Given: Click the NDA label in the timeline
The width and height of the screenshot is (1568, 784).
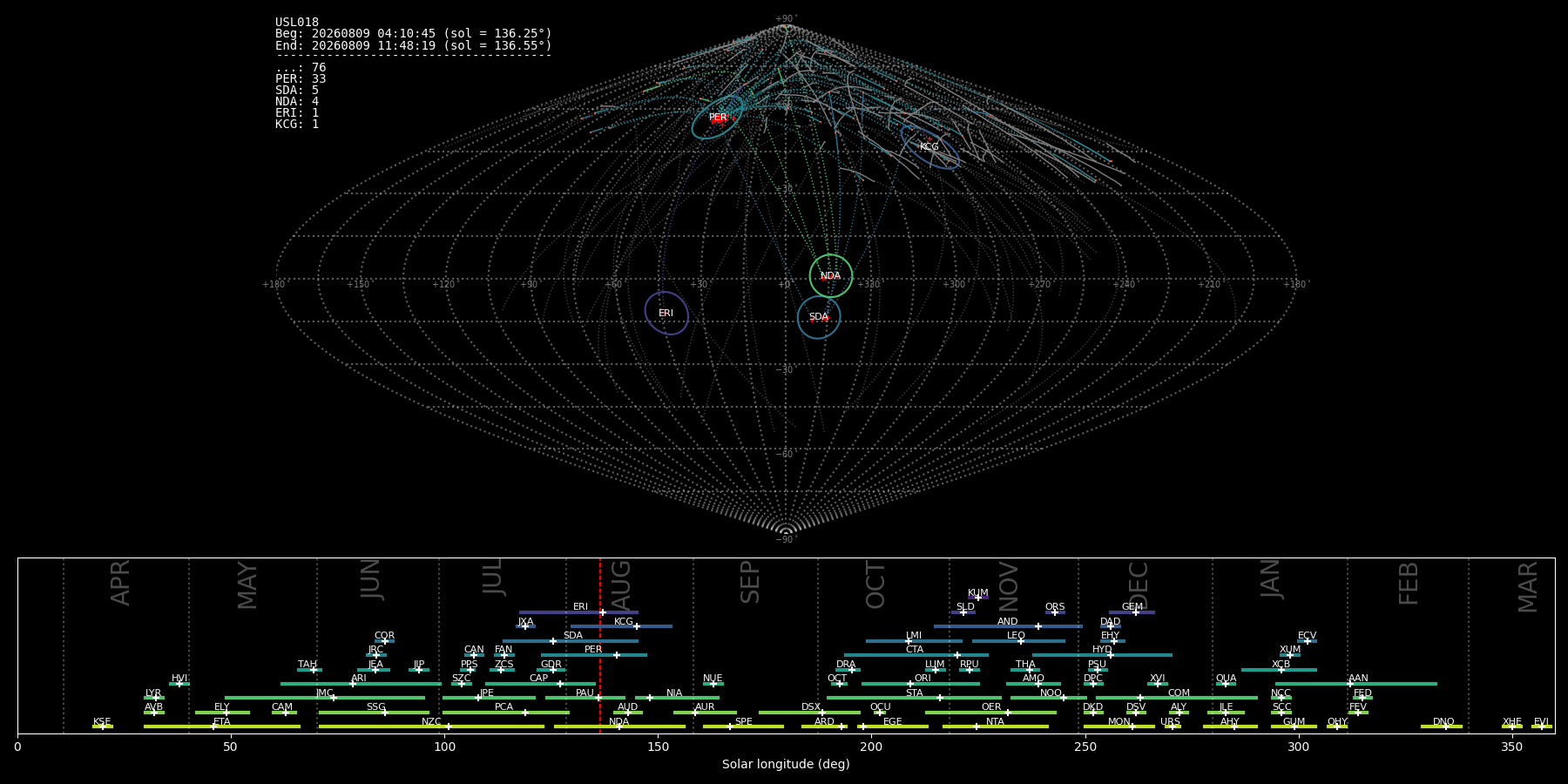Looking at the screenshot, I should pos(618,722).
